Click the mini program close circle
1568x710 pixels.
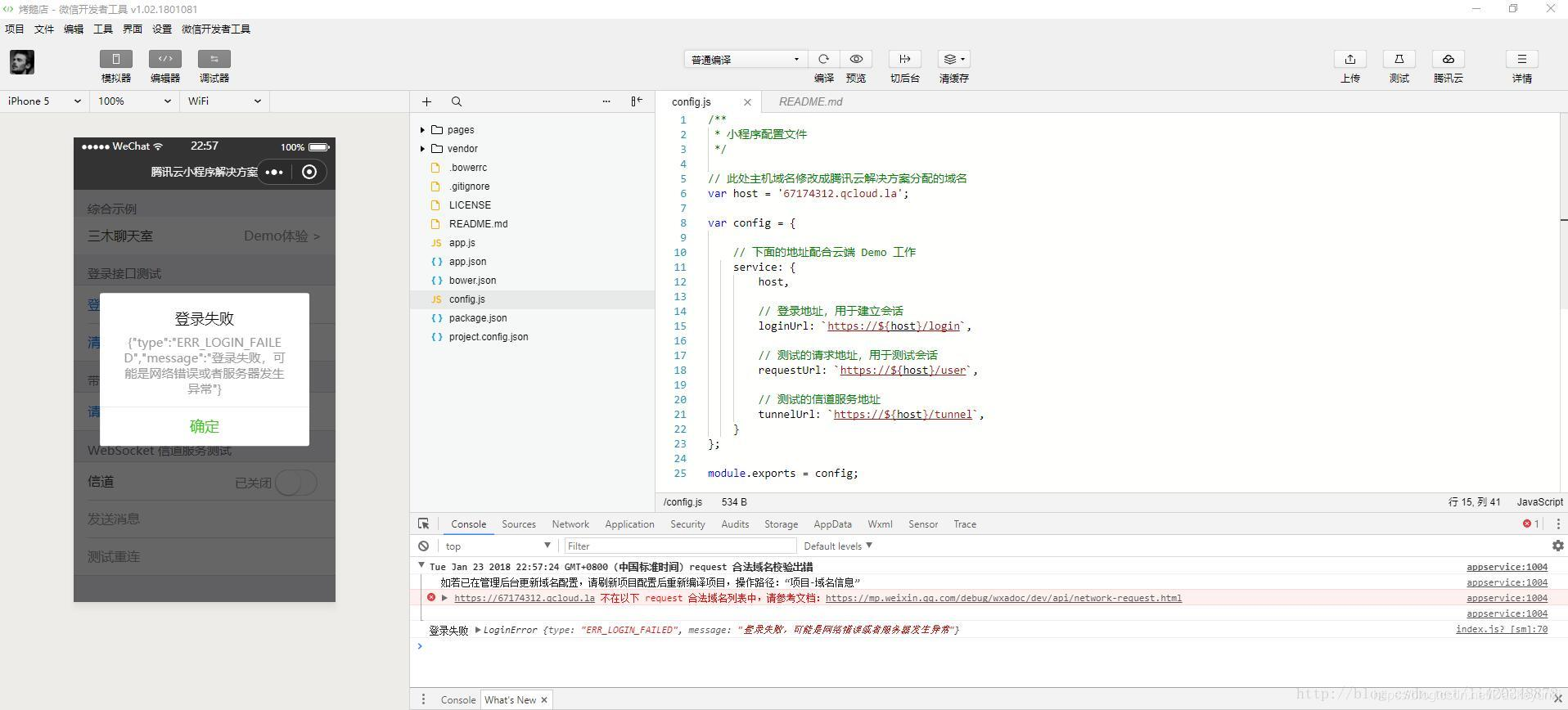309,172
